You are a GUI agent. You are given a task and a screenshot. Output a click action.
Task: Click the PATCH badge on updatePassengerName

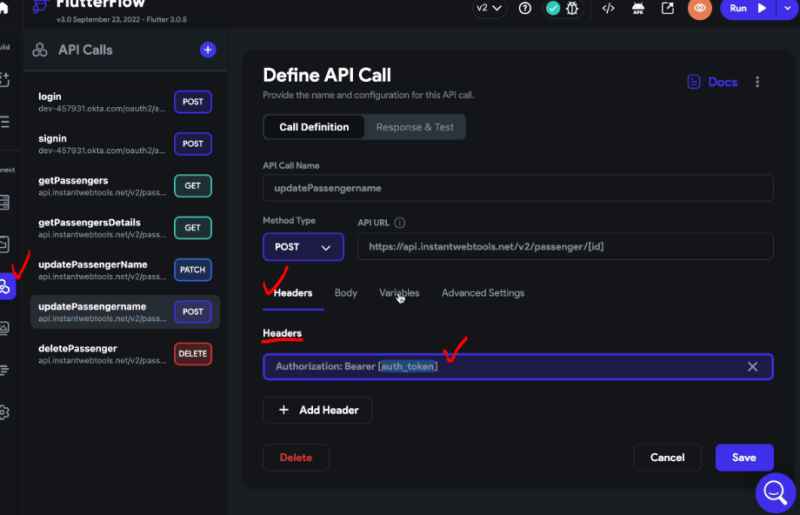[x=193, y=269]
